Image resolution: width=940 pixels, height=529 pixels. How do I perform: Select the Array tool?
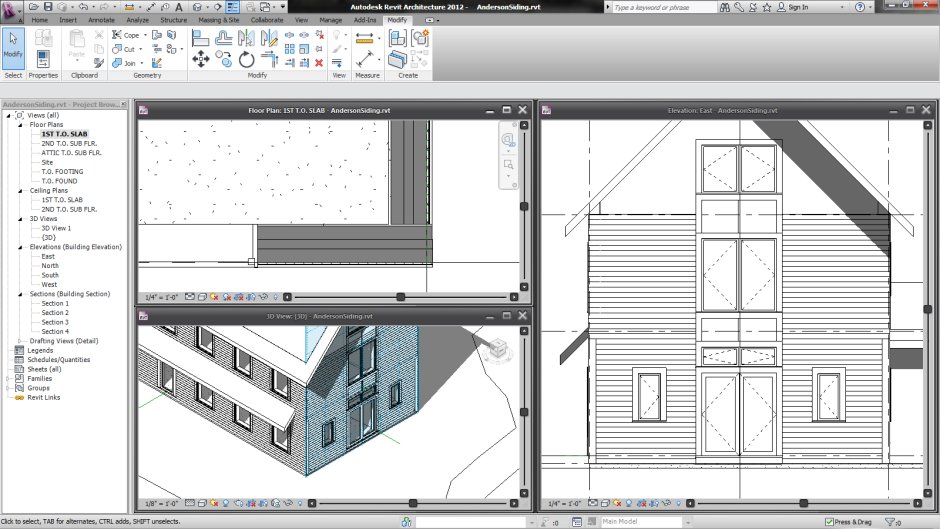(290, 49)
